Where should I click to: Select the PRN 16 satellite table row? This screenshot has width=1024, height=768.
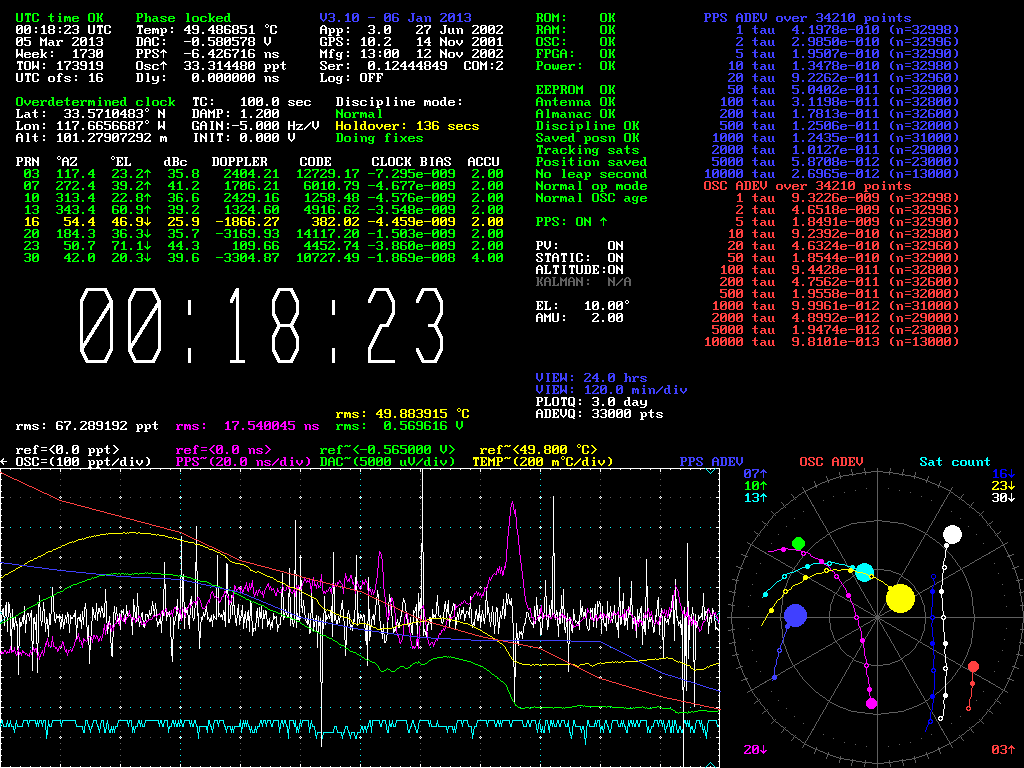click(263, 222)
